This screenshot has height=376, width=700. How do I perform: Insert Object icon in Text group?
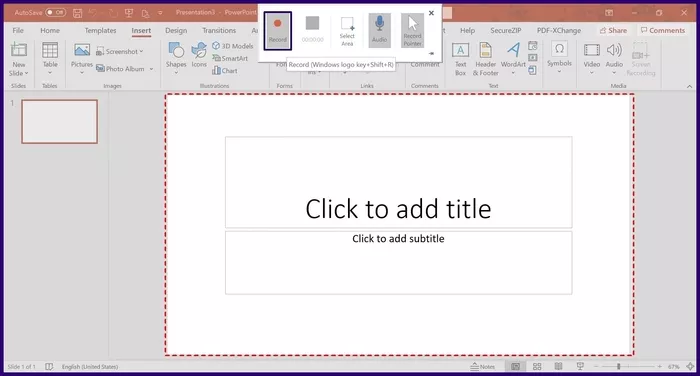tap(533, 70)
